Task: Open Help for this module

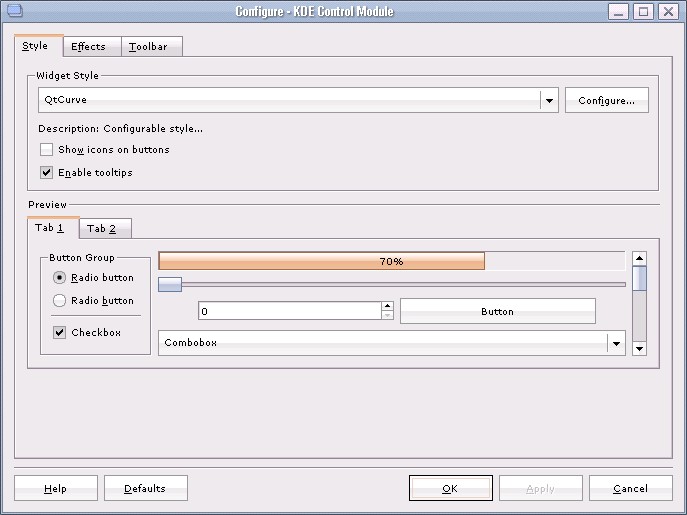Action: tap(56, 488)
